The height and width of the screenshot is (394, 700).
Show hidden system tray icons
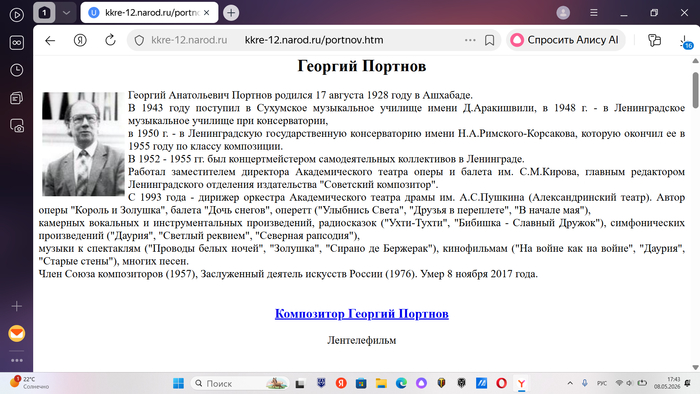[x=570, y=383]
